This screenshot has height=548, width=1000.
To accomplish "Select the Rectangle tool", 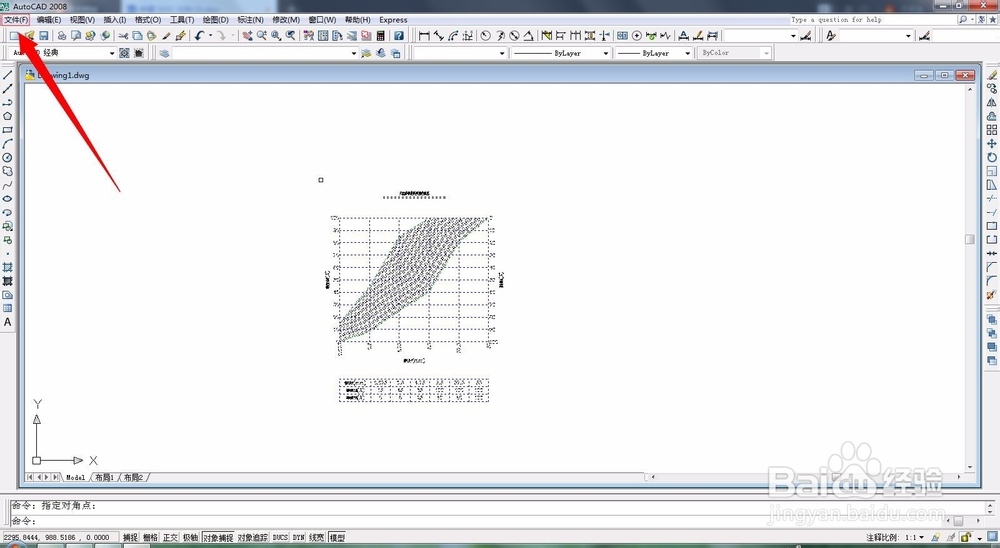I will coord(8,130).
